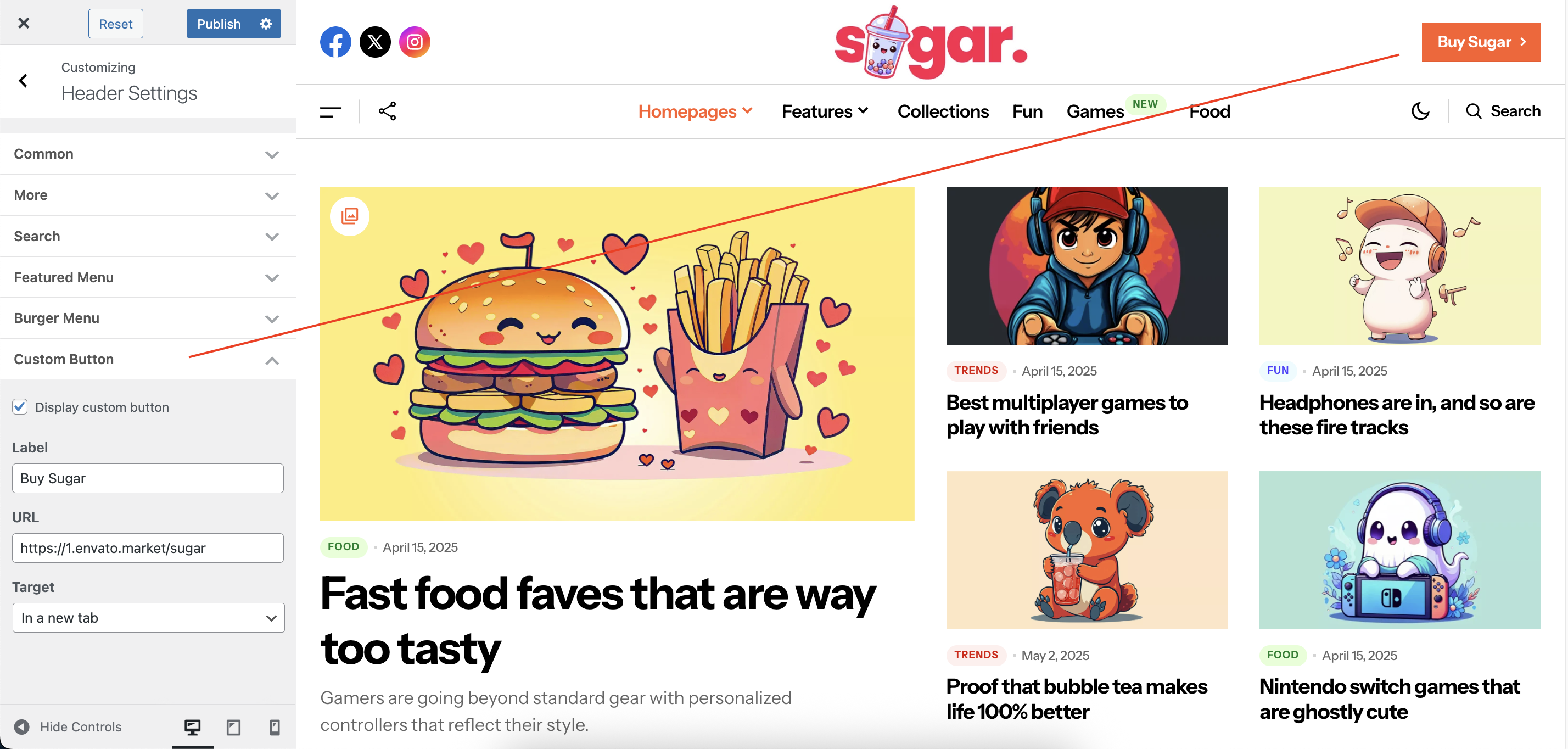Open the Instagram social icon
This screenshot has height=749, width=1568.
pos(415,42)
